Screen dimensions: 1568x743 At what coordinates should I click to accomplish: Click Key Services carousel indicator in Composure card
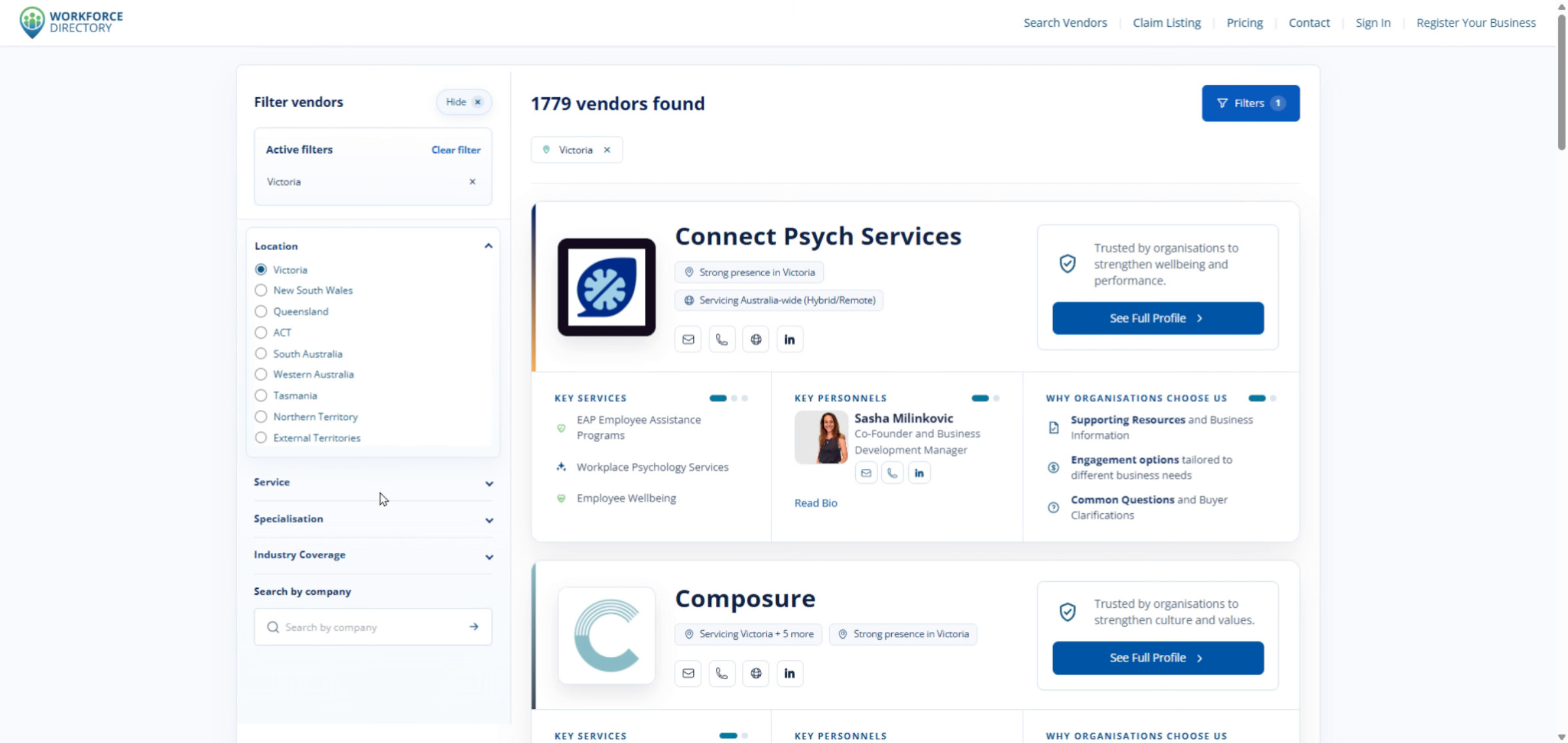coord(734,736)
